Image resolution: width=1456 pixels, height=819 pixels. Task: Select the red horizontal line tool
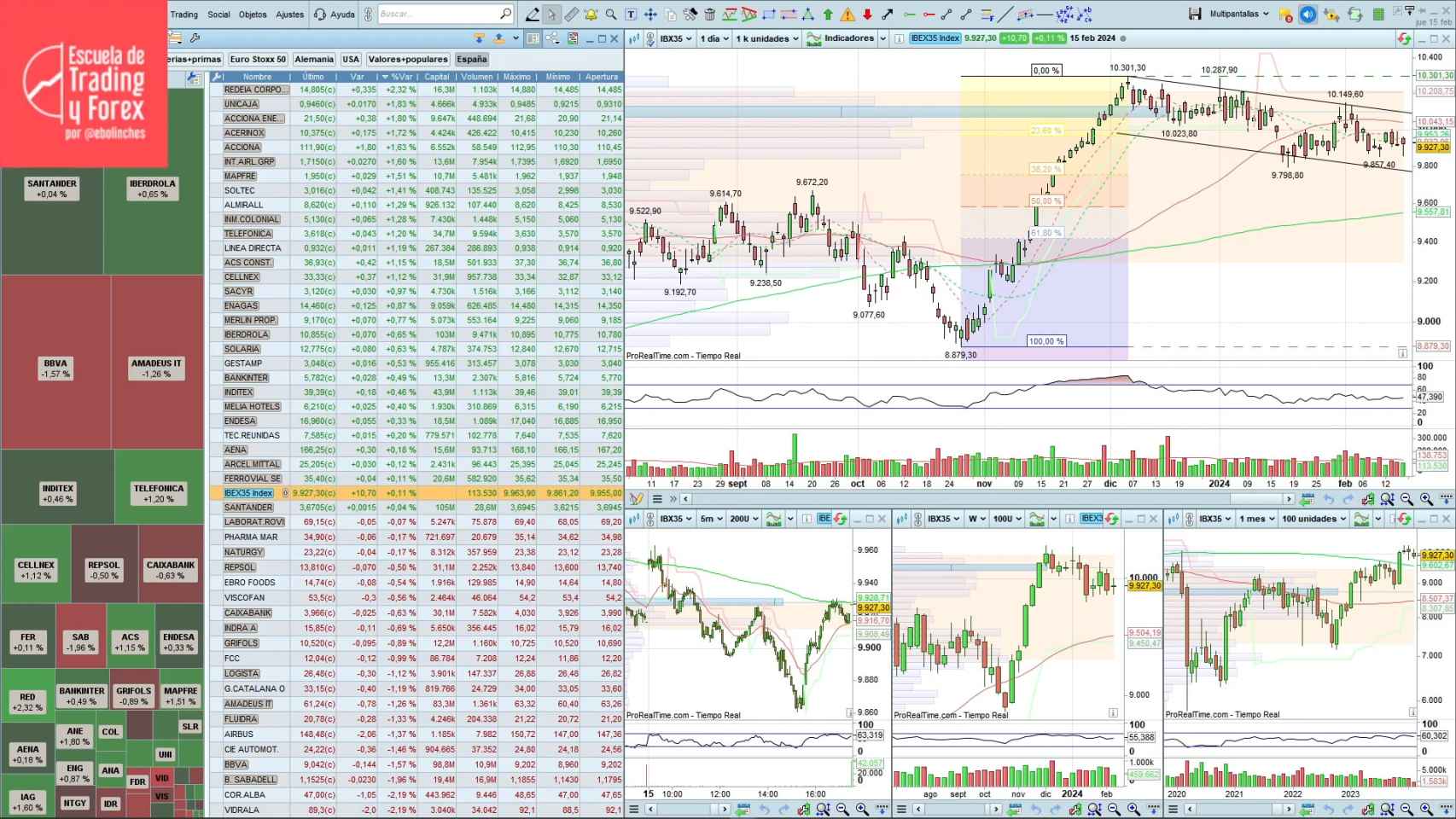coord(928,14)
